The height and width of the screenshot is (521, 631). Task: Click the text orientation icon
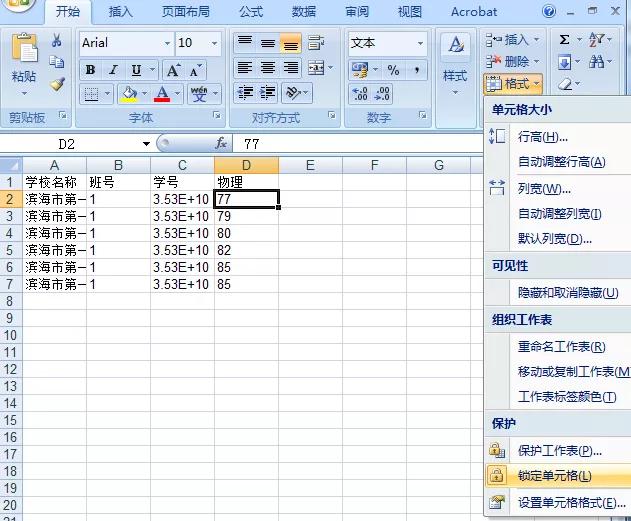point(293,93)
